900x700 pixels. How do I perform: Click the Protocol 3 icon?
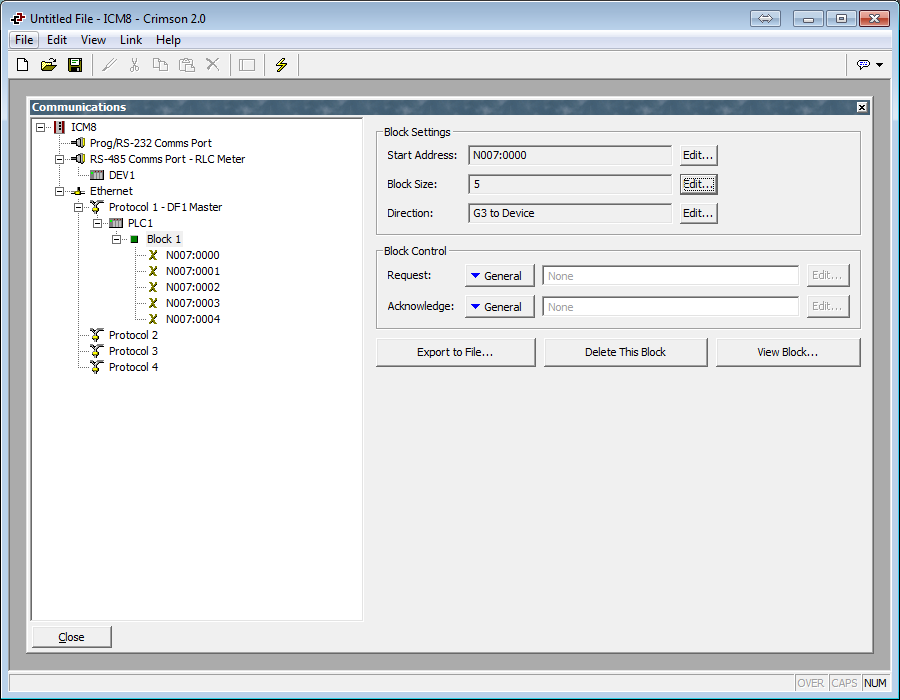97,351
